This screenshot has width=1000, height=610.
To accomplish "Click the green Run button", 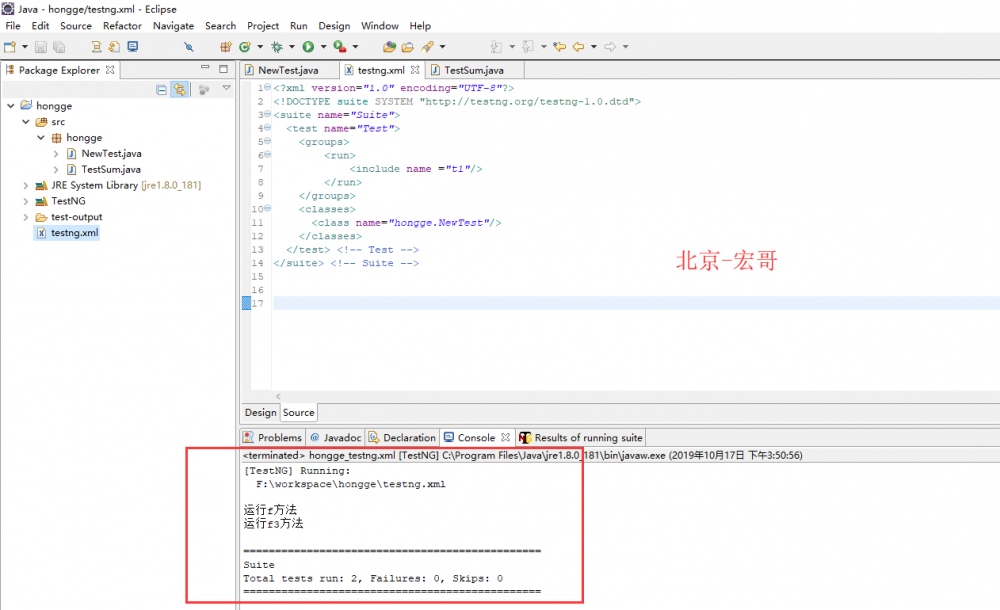I will click(308, 47).
